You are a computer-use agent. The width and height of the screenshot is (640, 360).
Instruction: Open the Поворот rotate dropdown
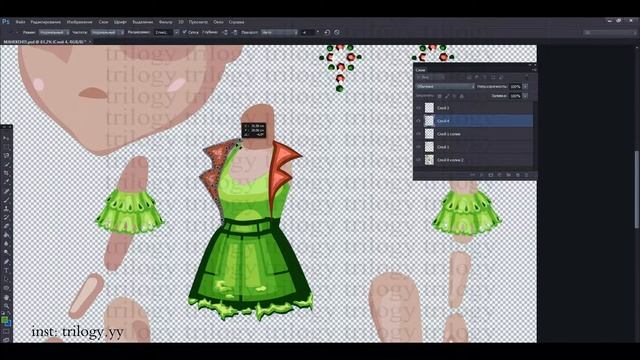coord(279,32)
